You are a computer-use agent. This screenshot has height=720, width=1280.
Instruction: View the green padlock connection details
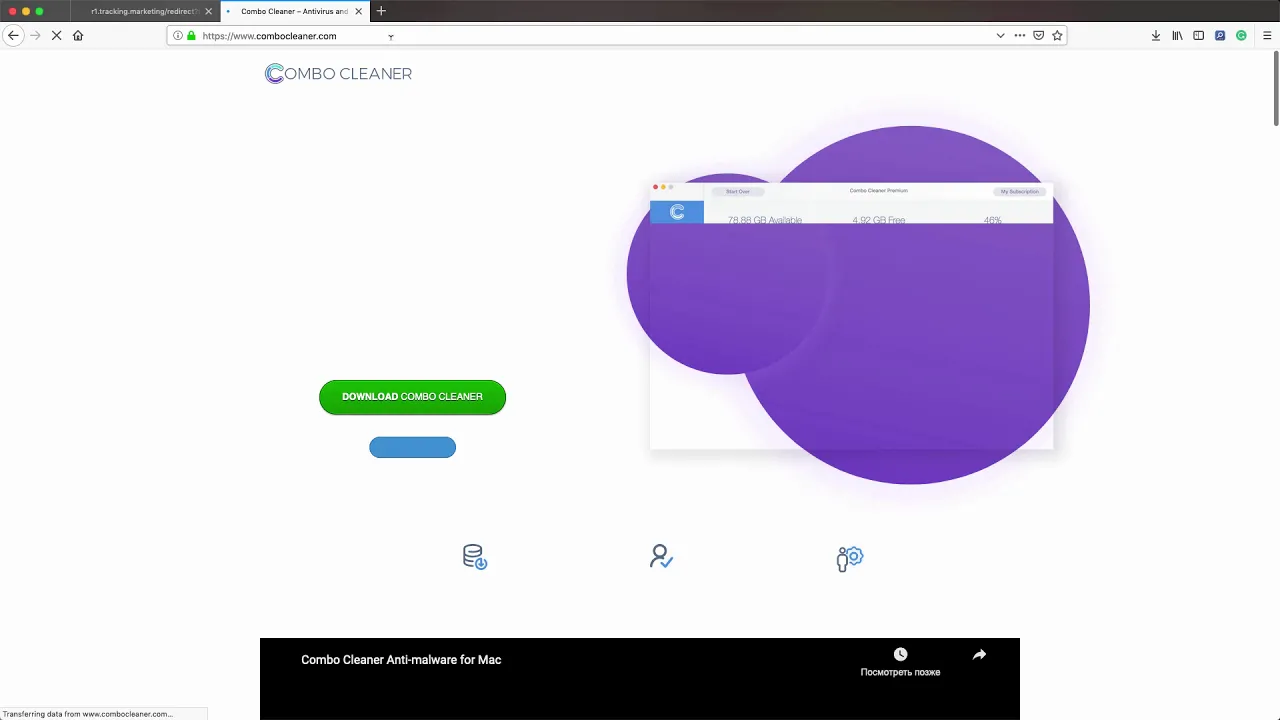(191, 35)
